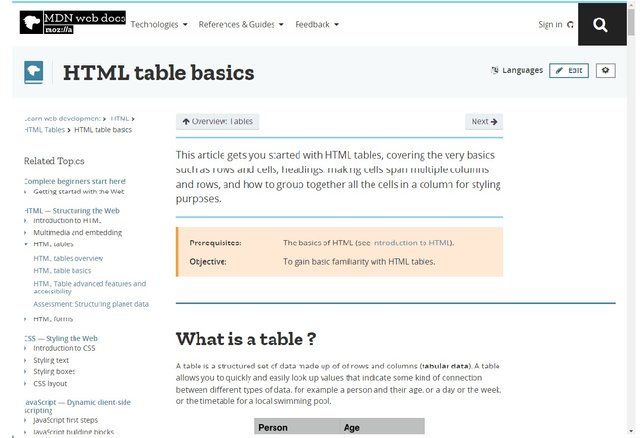Click the Languages translate icon
640x438 pixels.
click(495, 71)
